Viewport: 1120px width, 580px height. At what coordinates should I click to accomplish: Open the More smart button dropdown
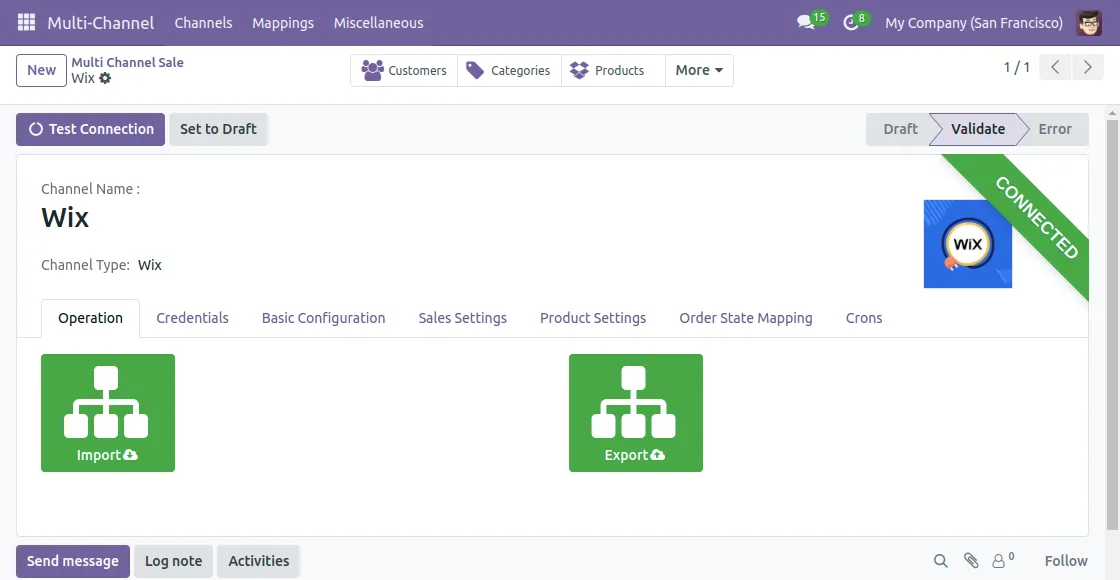698,70
